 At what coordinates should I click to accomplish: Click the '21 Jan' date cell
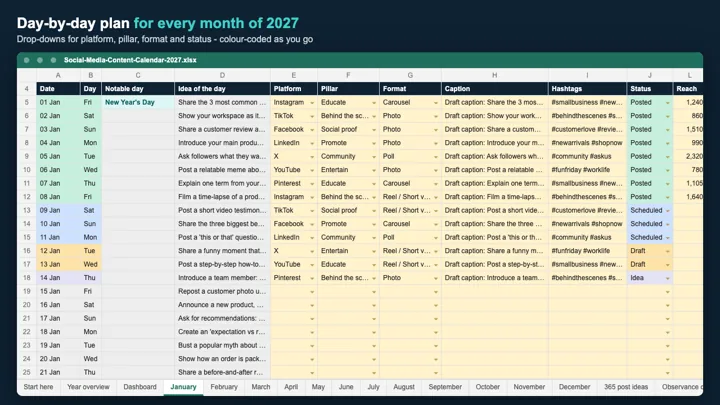click(58, 372)
